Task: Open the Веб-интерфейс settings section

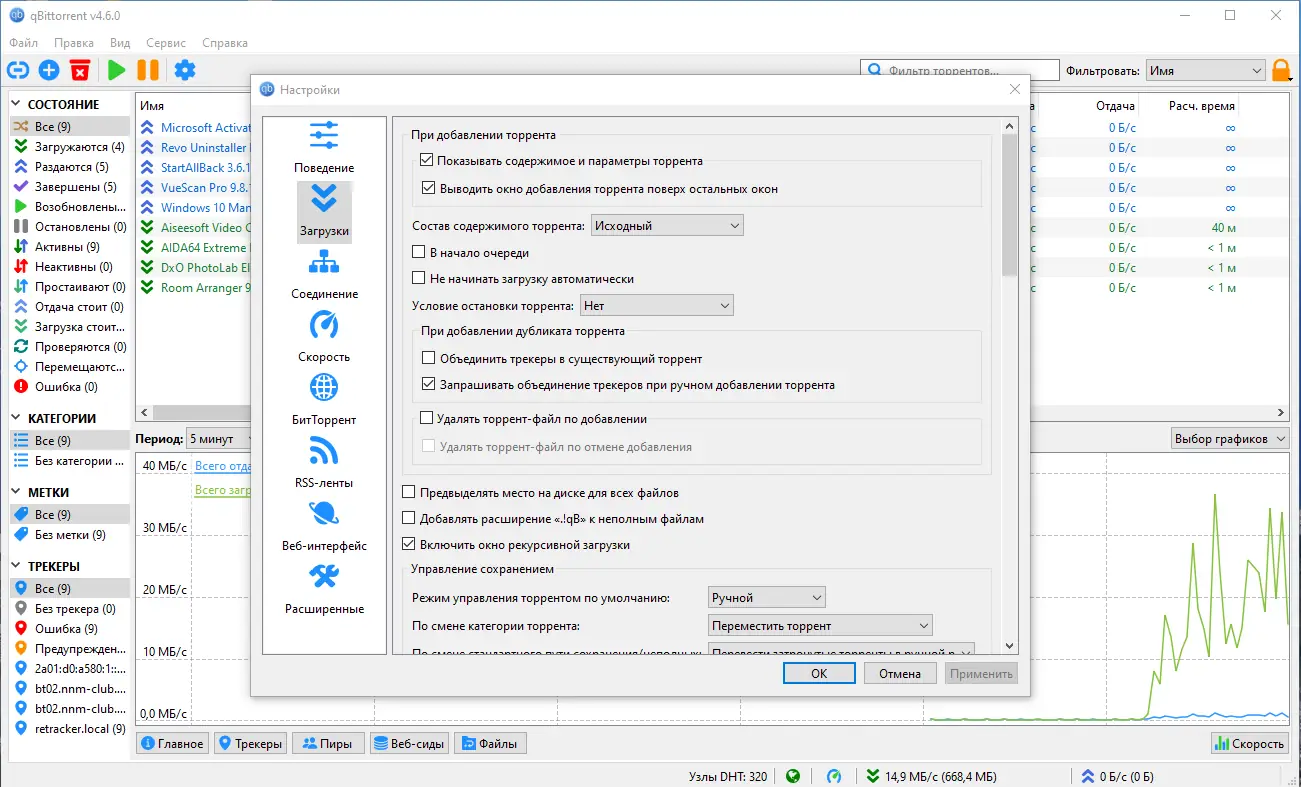Action: [323, 528]
